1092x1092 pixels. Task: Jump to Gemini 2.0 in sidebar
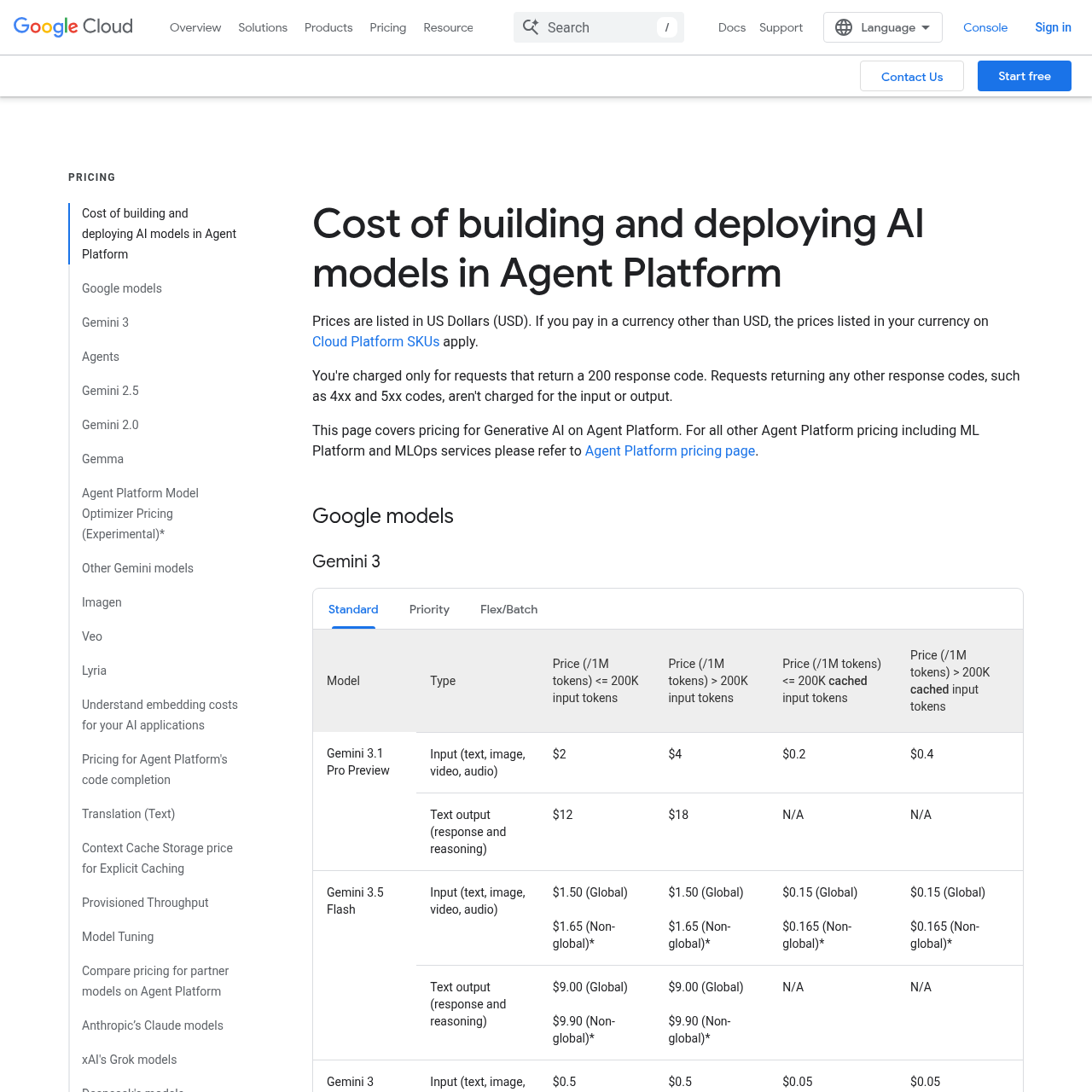110,425
